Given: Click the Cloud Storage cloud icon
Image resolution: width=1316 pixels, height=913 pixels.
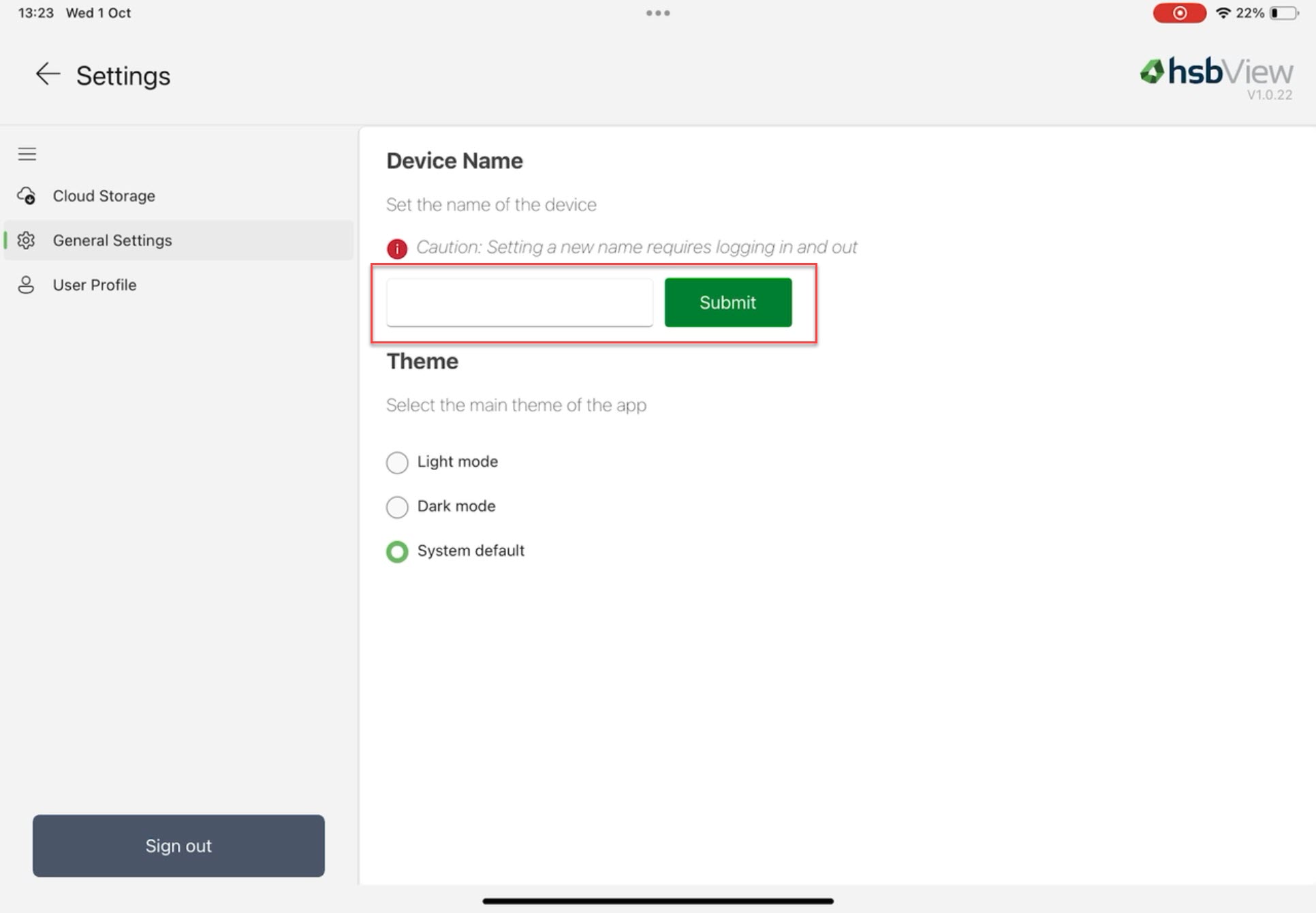Looking at the screenshot, I should [x=27, y=196].
